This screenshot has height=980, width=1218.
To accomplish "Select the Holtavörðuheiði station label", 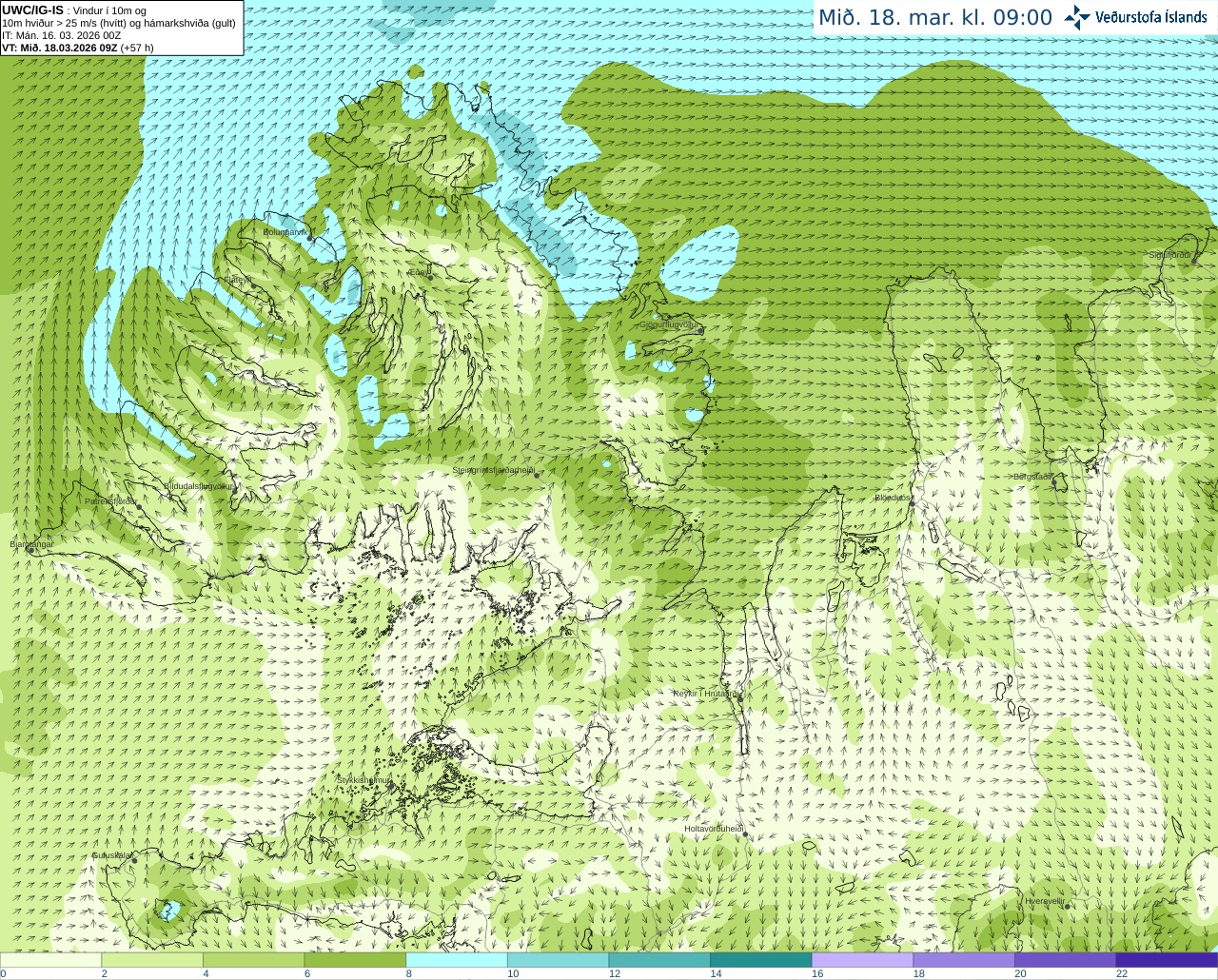I will tap(714, 829).
